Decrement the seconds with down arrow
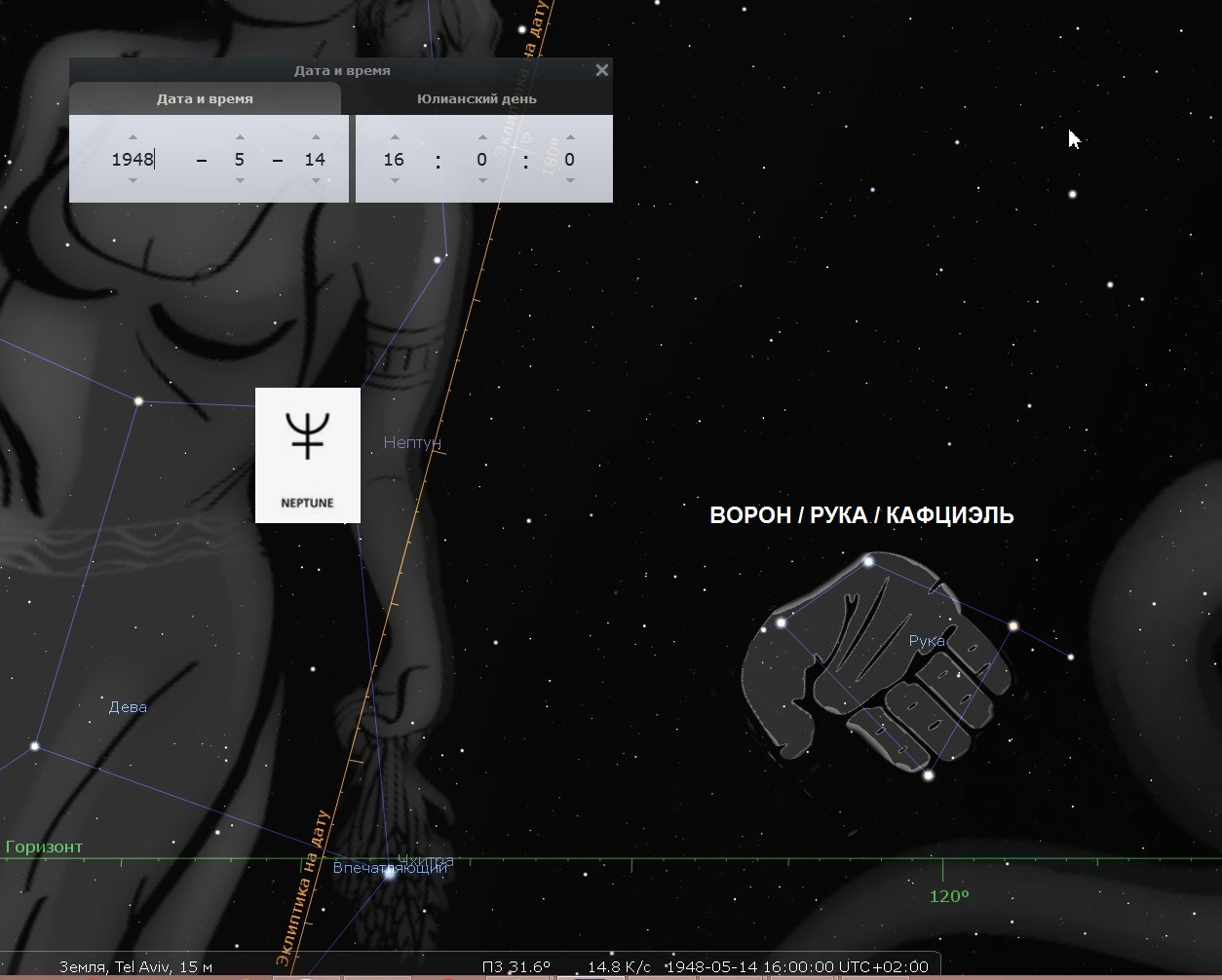1222x980 pixels. 570,180
